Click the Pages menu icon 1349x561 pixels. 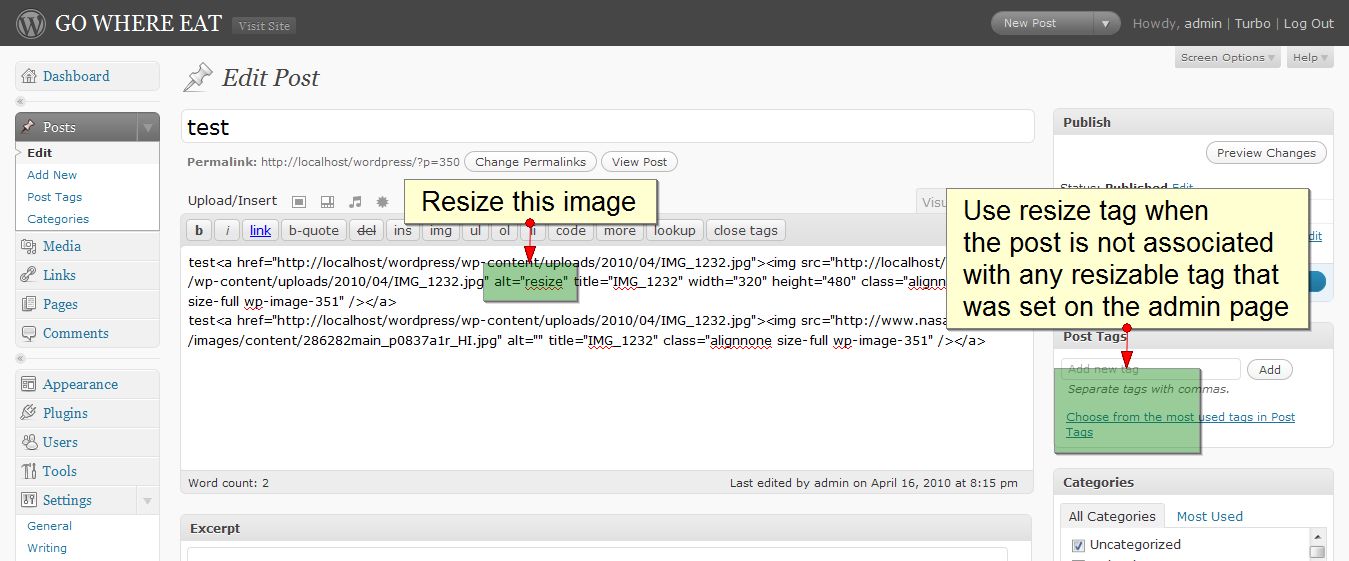click(29, 304)
